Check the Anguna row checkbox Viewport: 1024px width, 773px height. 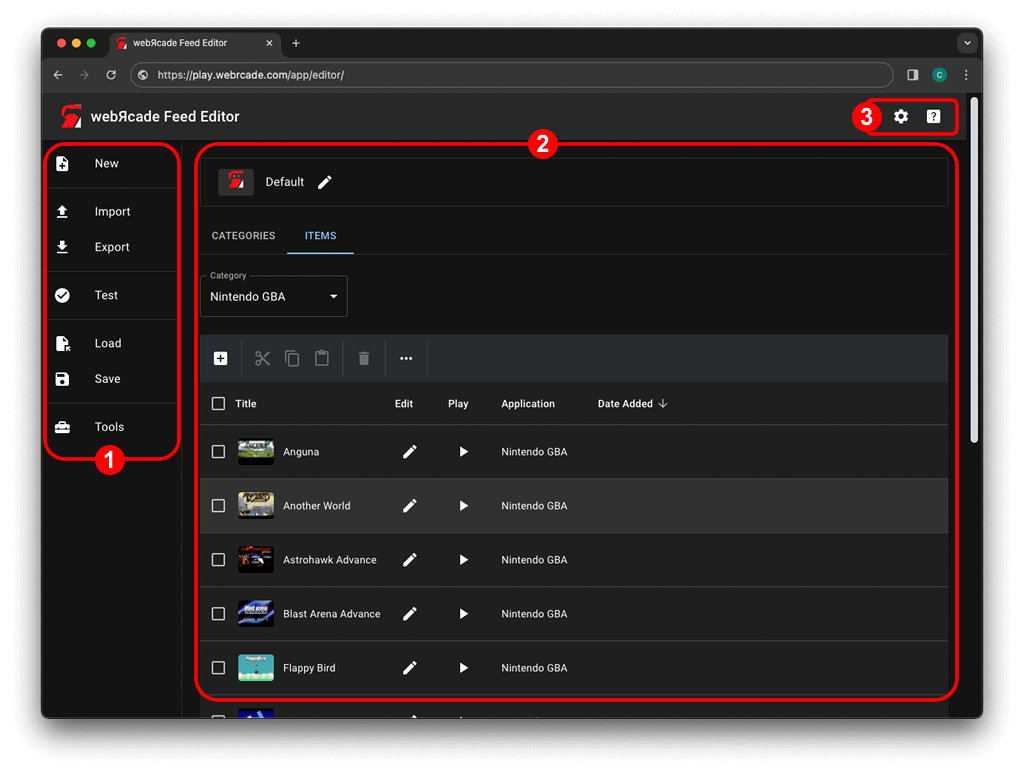218,452
